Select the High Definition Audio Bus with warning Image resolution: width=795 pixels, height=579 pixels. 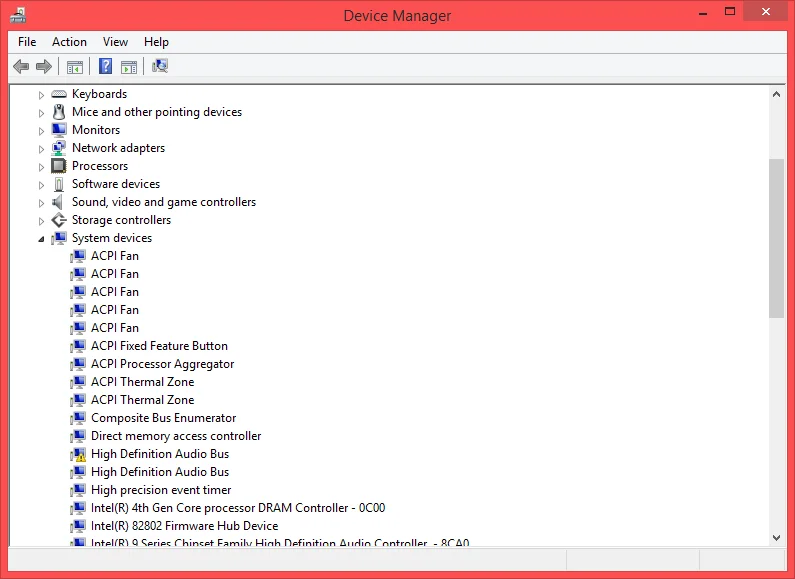point(160,454)
